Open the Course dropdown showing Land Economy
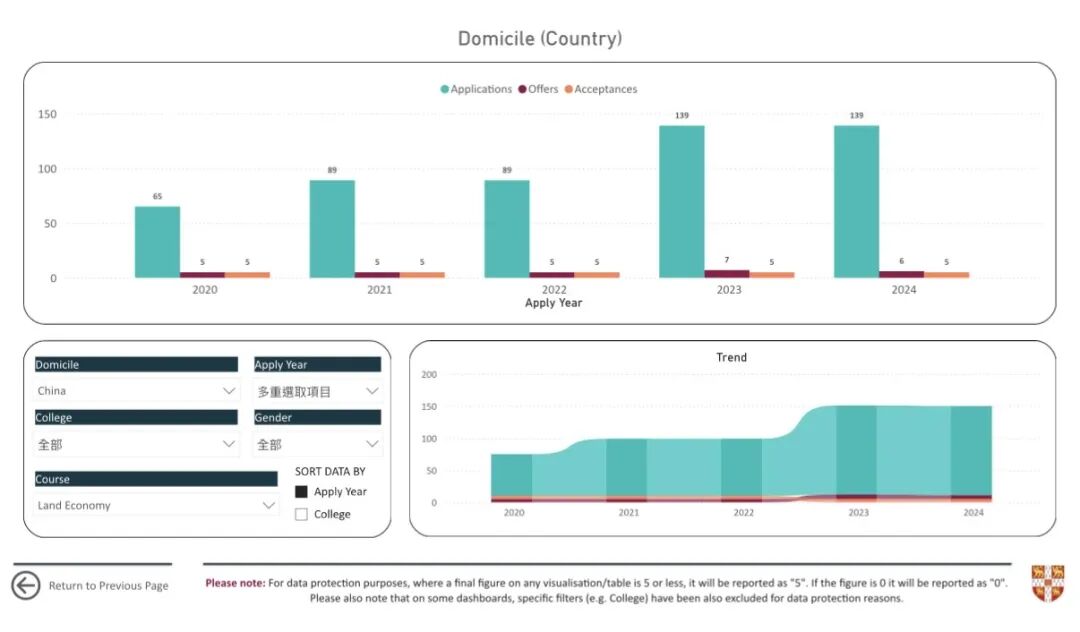1080x632 pixels. pyautogui.click(x=155, y=506)
